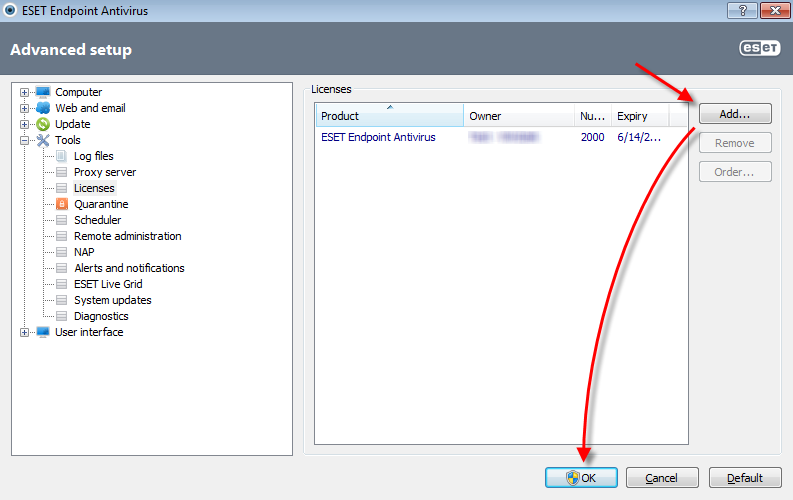The image size is (793, 500).
Task: Click the 2000 license count cell
Action: (x=592, y=138)
